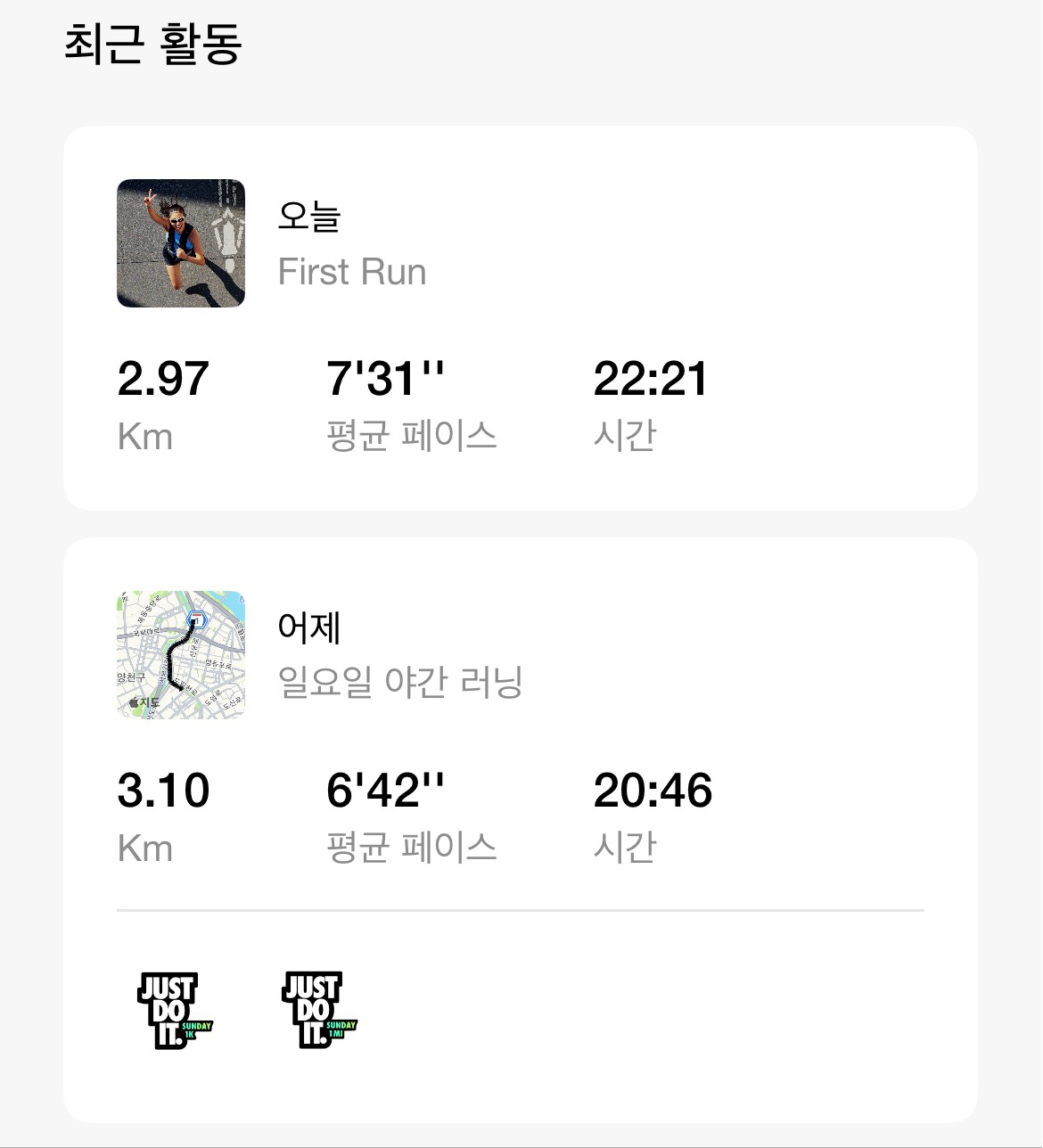Select the 3.10 Km distance value
The image size is (1043, 1148).
click(163, 791)
